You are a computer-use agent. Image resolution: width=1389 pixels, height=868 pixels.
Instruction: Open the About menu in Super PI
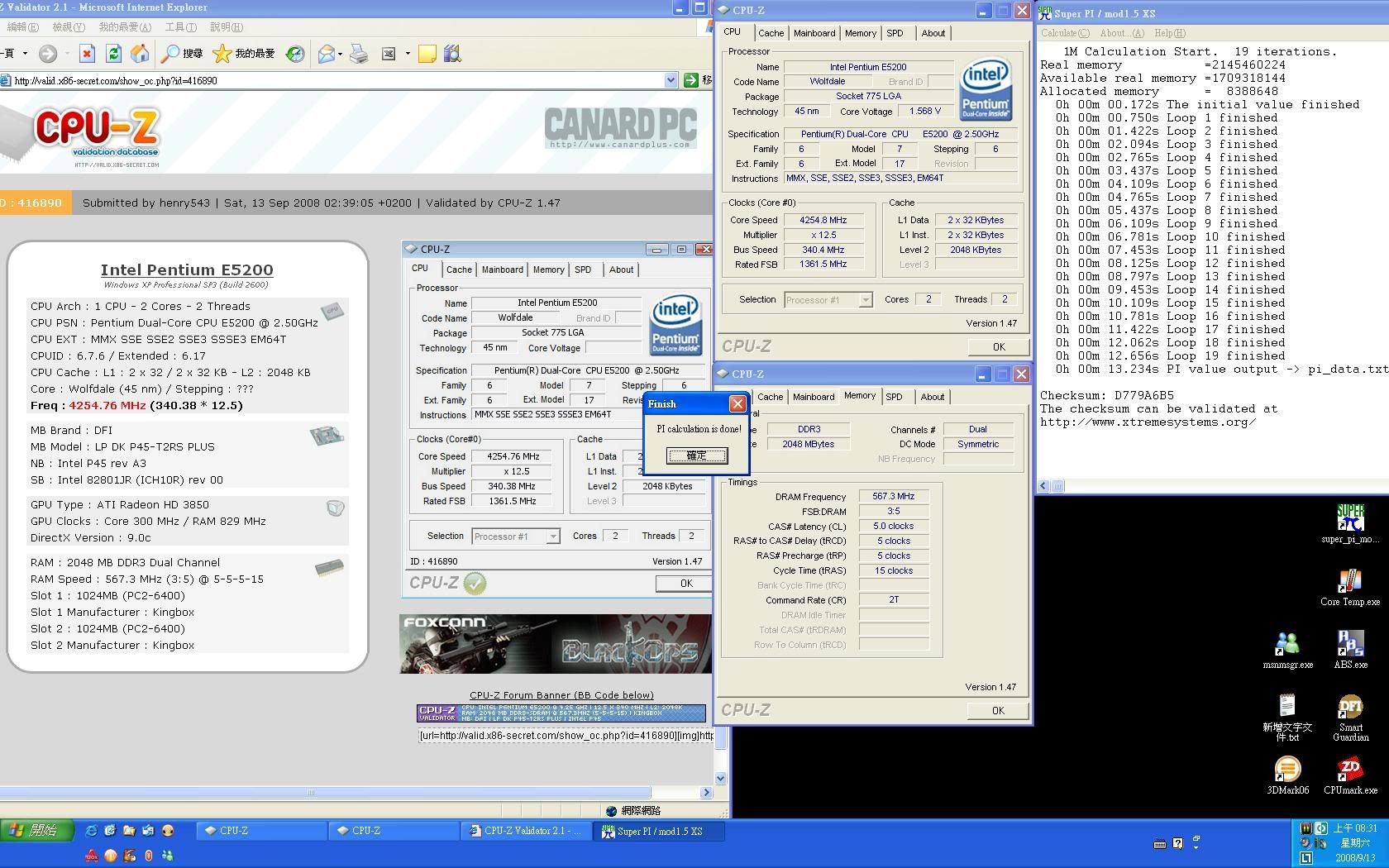(x=1122, y=33)
